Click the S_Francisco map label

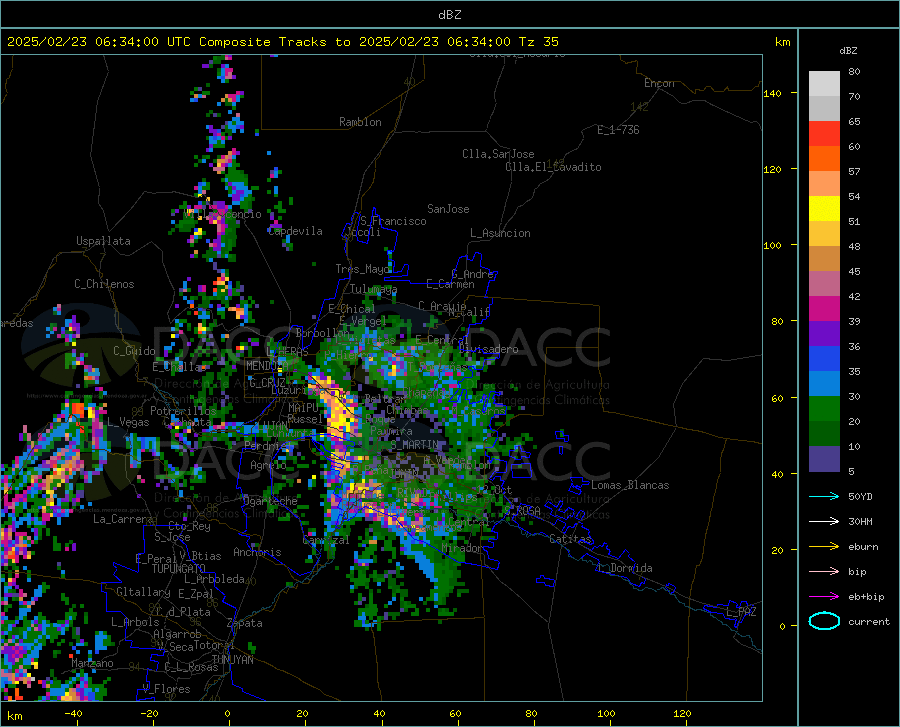(x=393, y=221)
